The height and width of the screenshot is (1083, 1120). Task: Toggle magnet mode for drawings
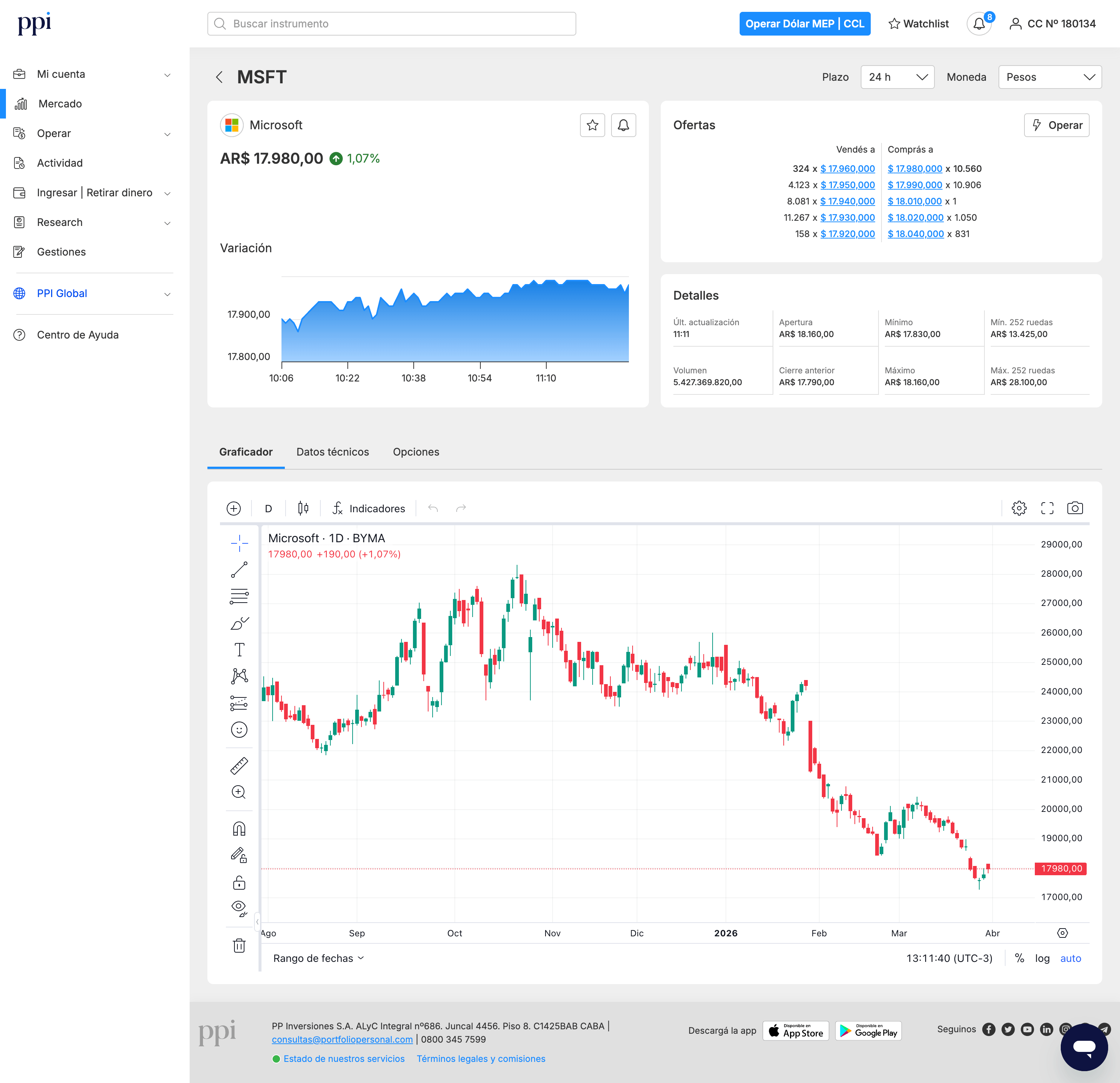[x=239, y=829]
